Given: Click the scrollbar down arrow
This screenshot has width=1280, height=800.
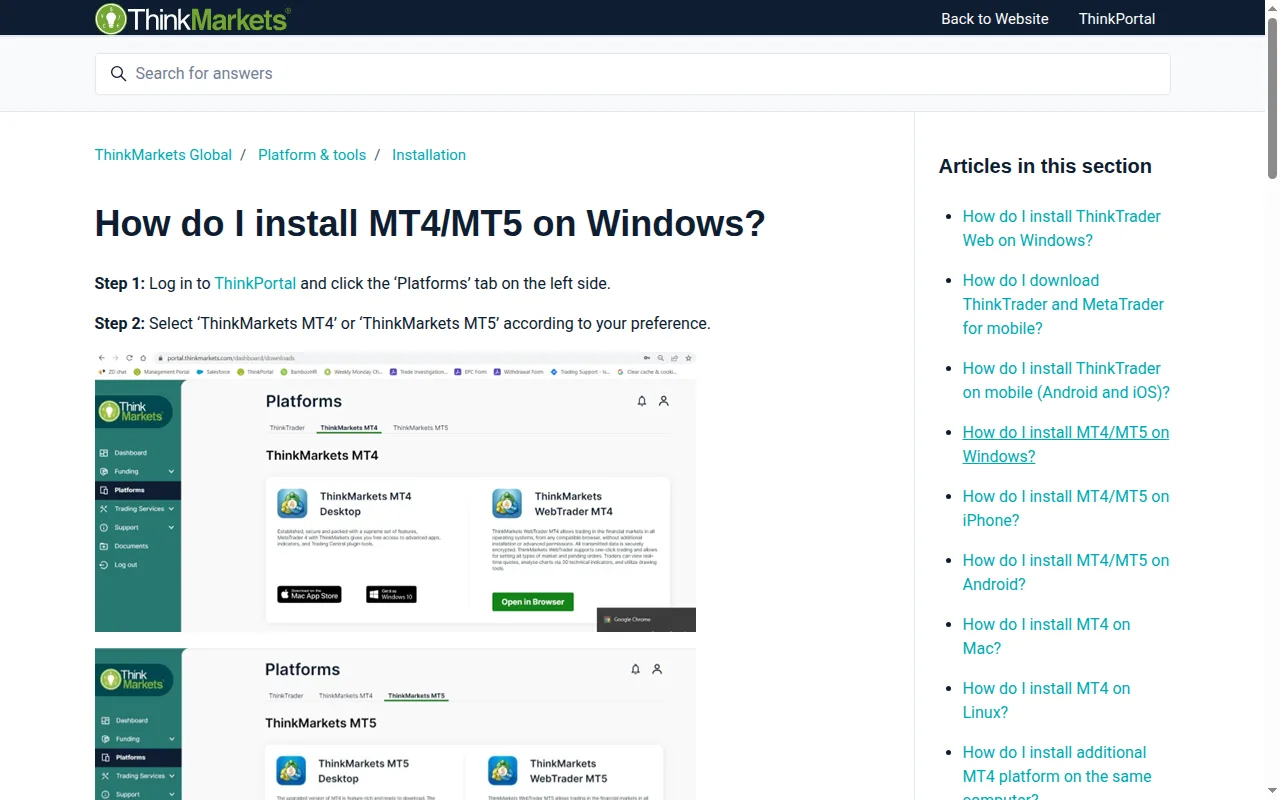Looking at the screenshot, I should tap(1272, 793).
